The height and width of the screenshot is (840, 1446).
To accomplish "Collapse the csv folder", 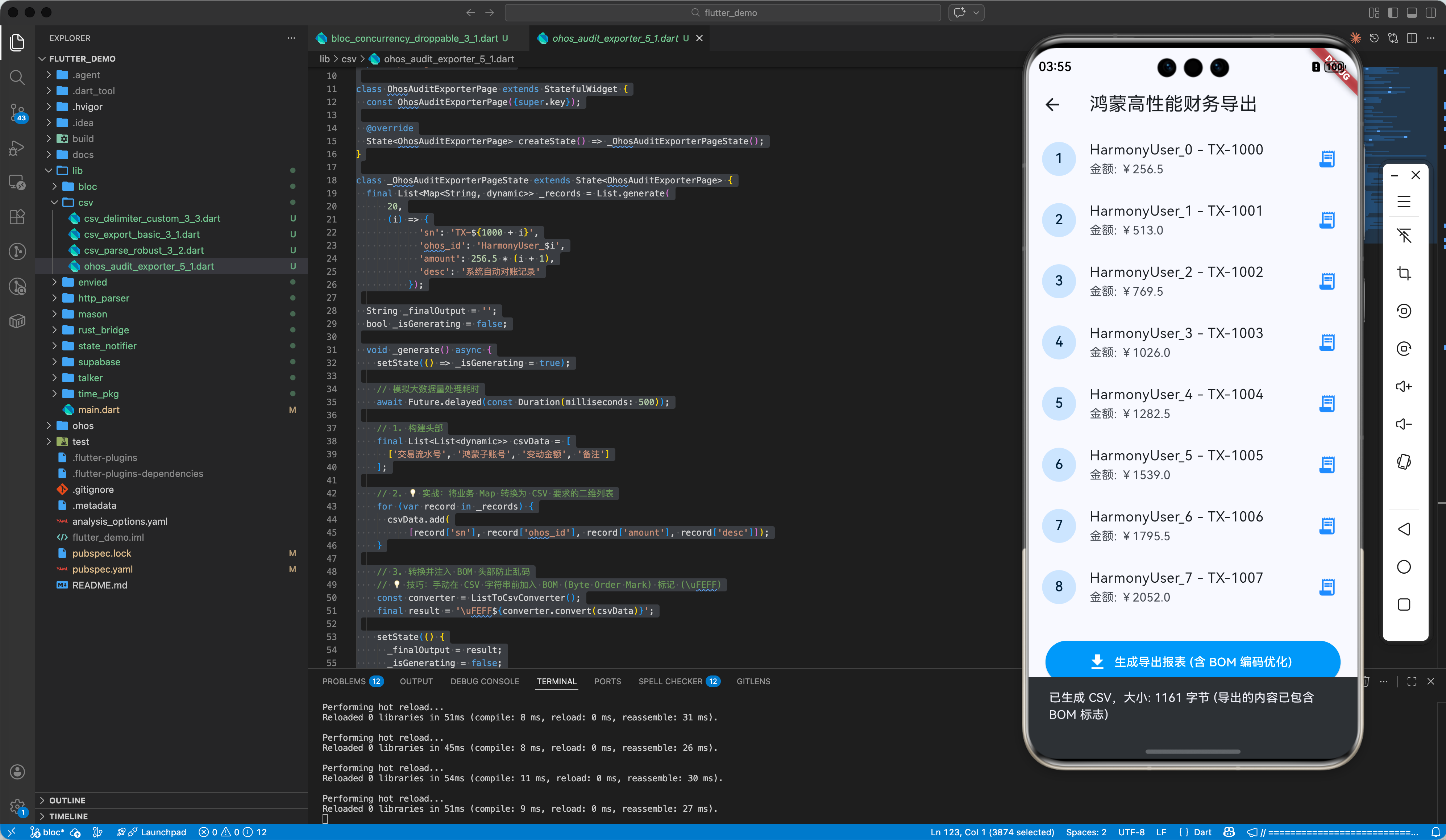I will [x=85, y=203].
